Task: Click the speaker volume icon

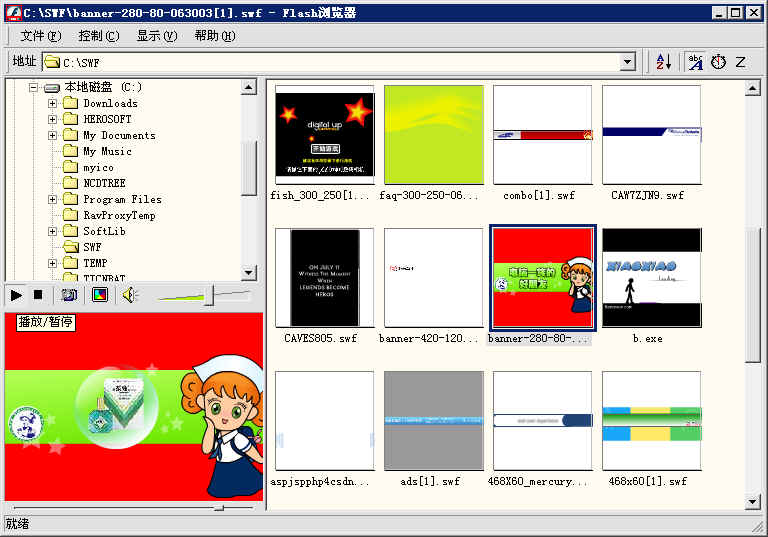Action: (130, 295)
